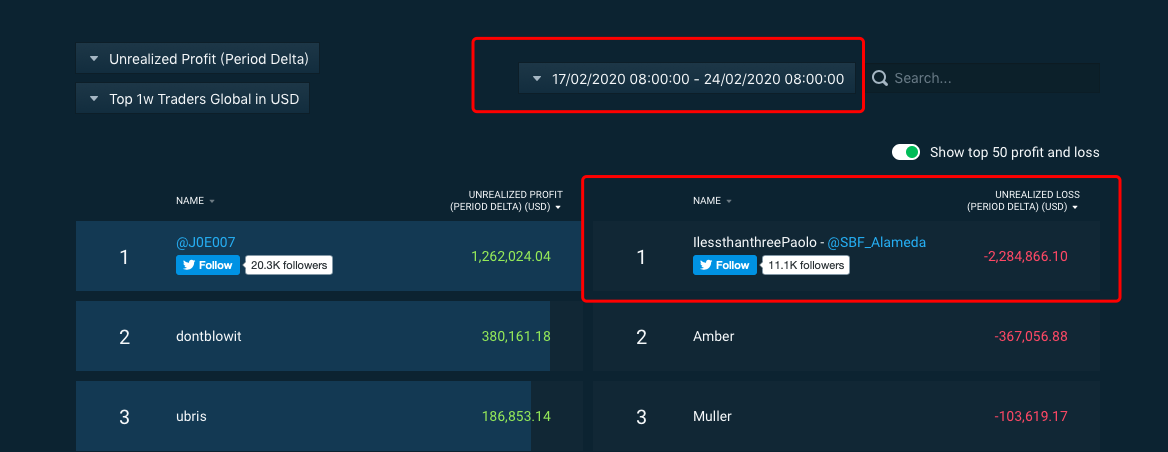The image size is (1168, 452).
Task: Click the 11.1K followers count bubble
Action: point(805,265)
